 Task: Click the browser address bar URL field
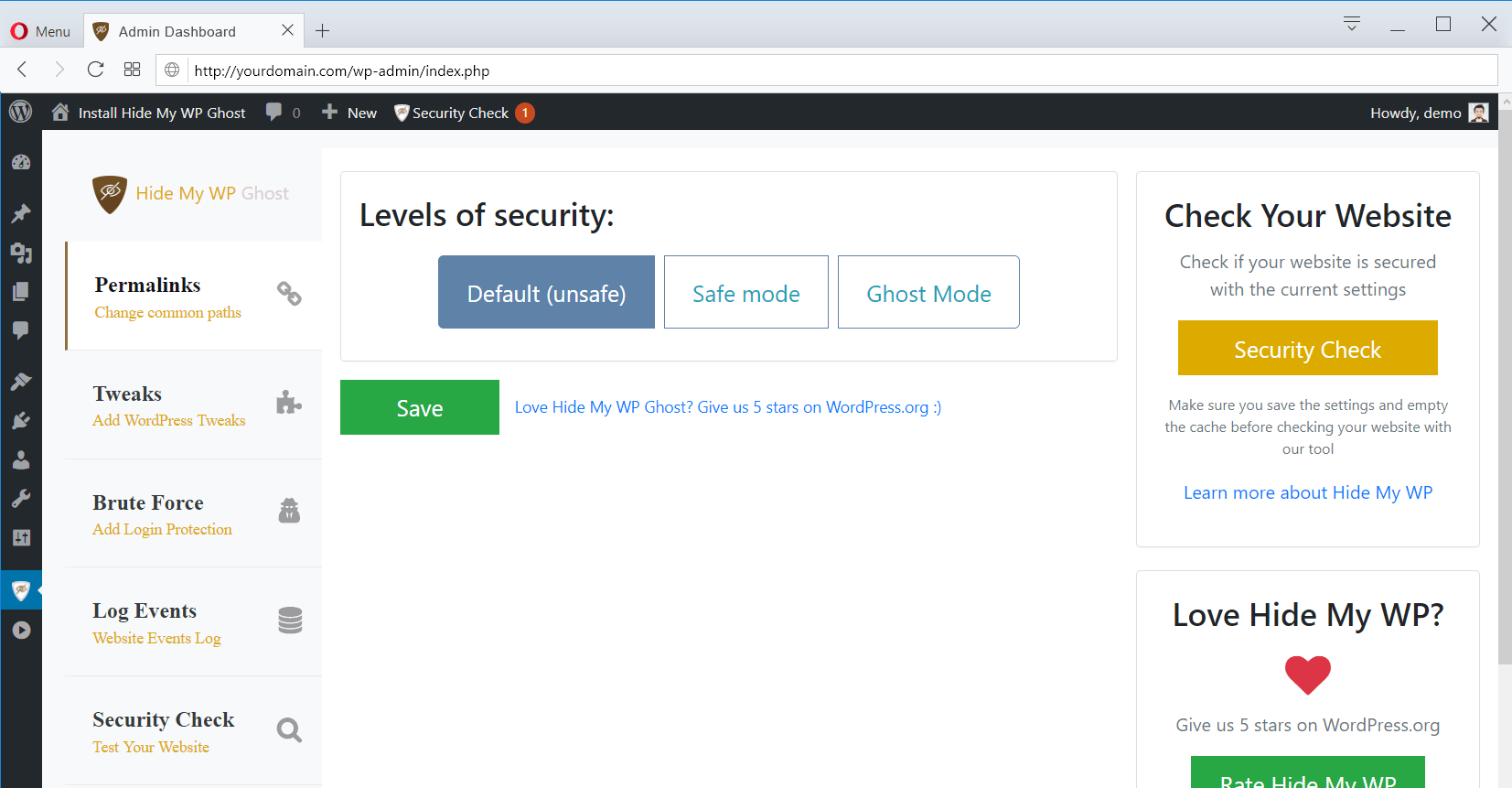pos(823,70)
